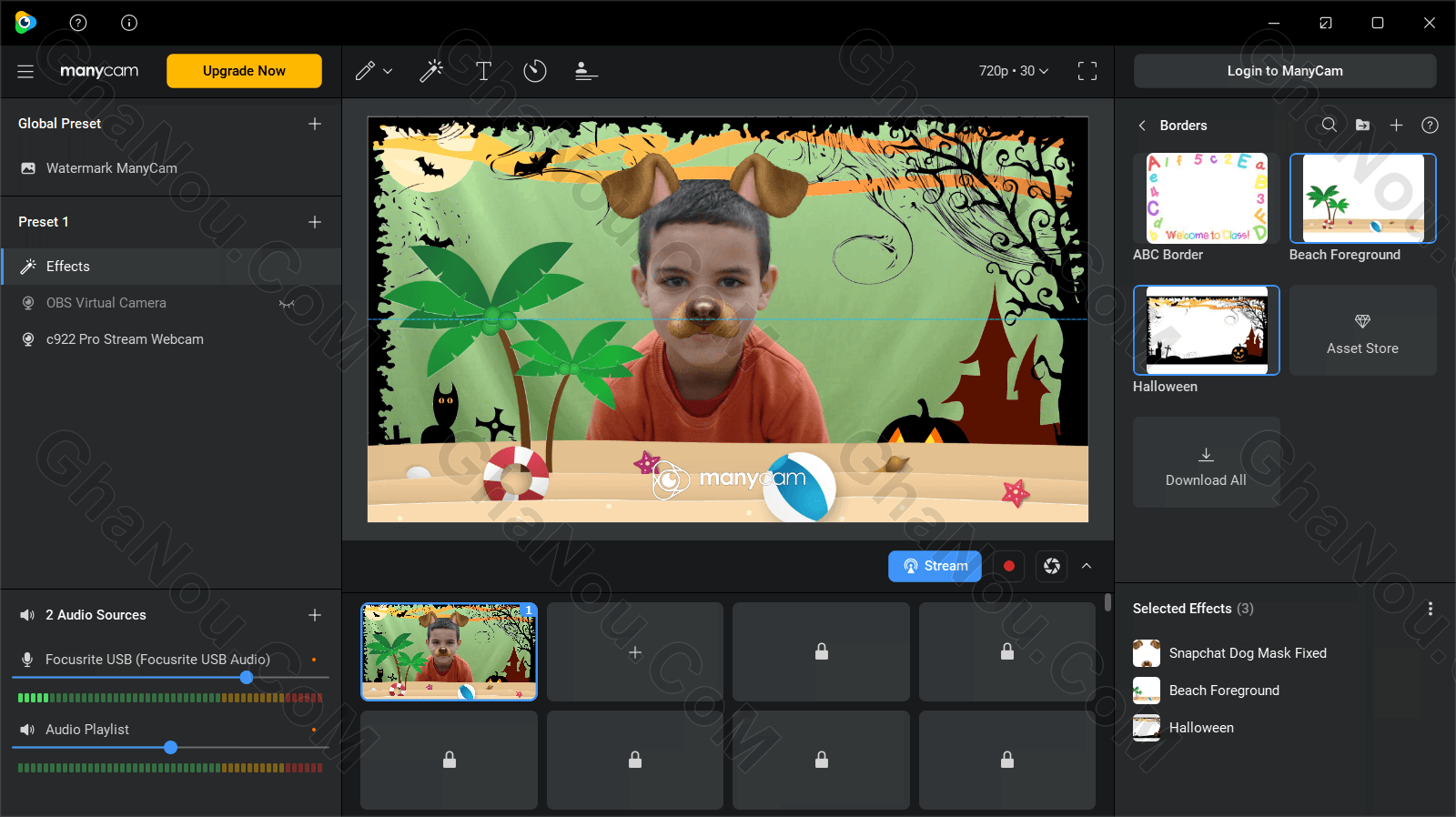Add a new audio source
1456x817 pixels.
coord(315,615)
